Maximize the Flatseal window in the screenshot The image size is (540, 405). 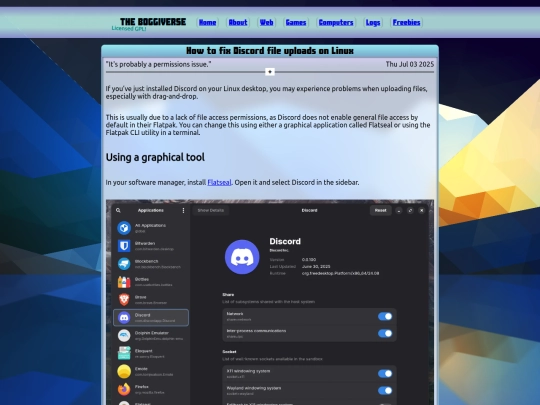410,210
